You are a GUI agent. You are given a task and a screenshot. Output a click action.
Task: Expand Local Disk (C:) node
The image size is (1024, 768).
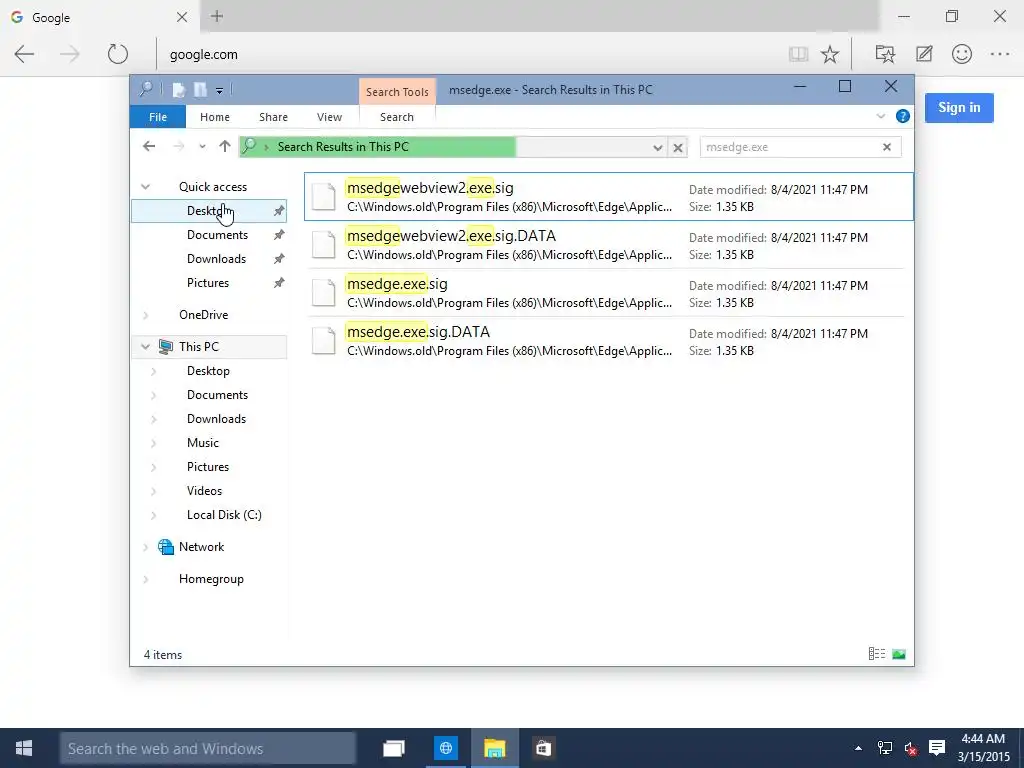153,515
